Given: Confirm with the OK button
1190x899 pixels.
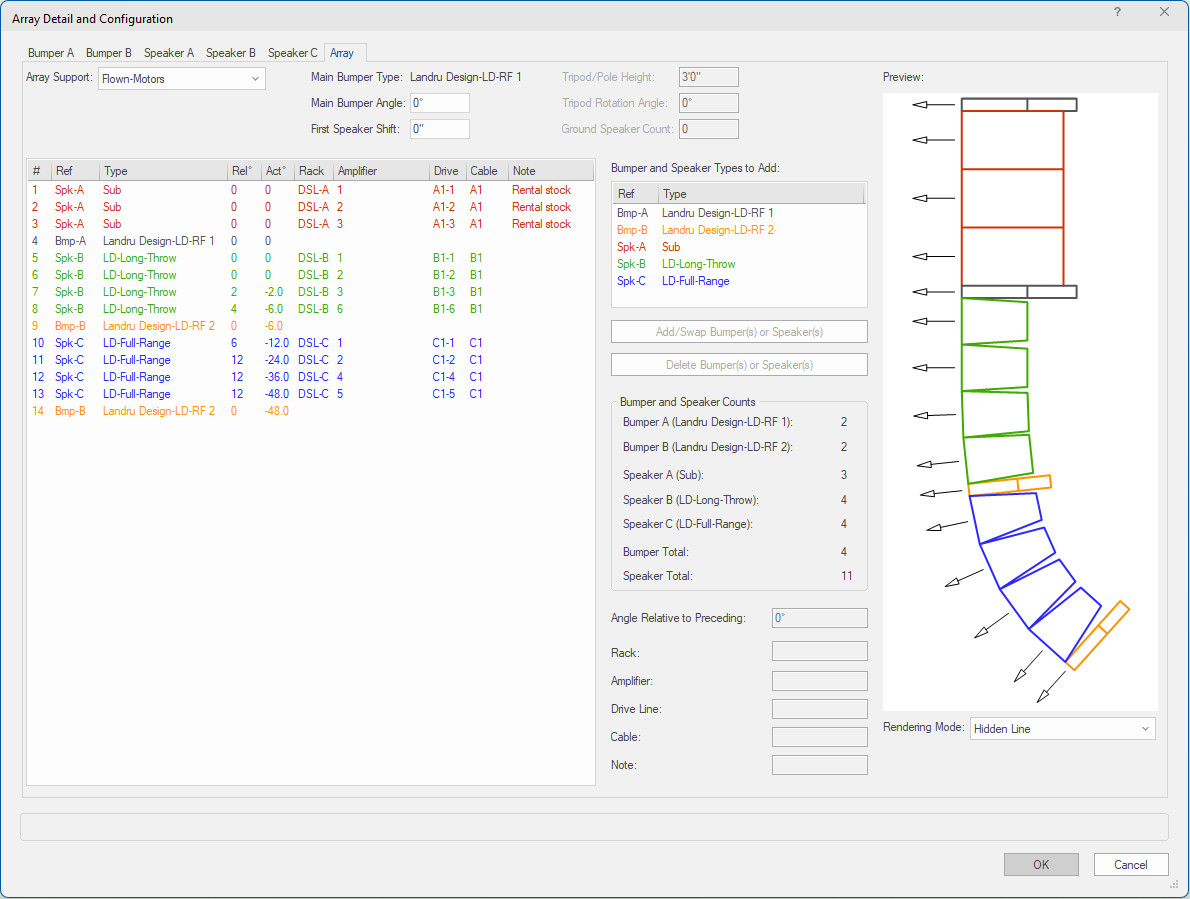Looking at the screenshot, I should point(1041,865).
